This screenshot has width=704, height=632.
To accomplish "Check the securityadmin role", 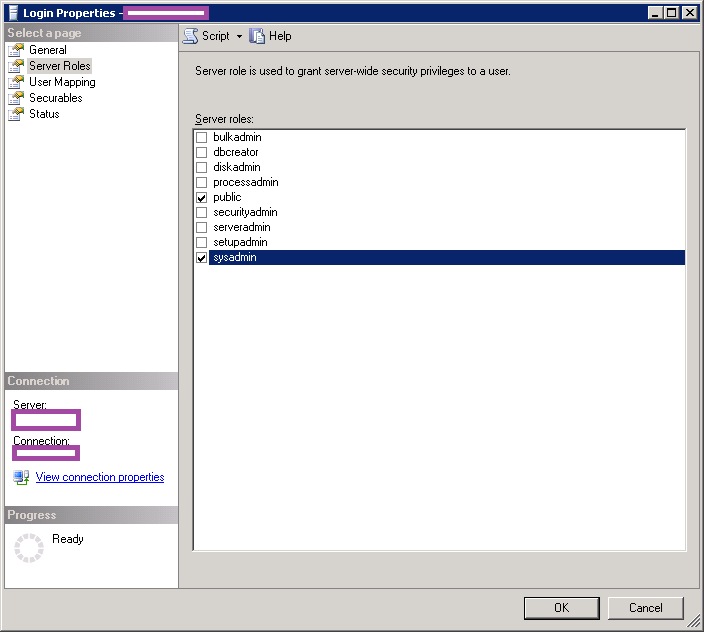I will point(202,212).
